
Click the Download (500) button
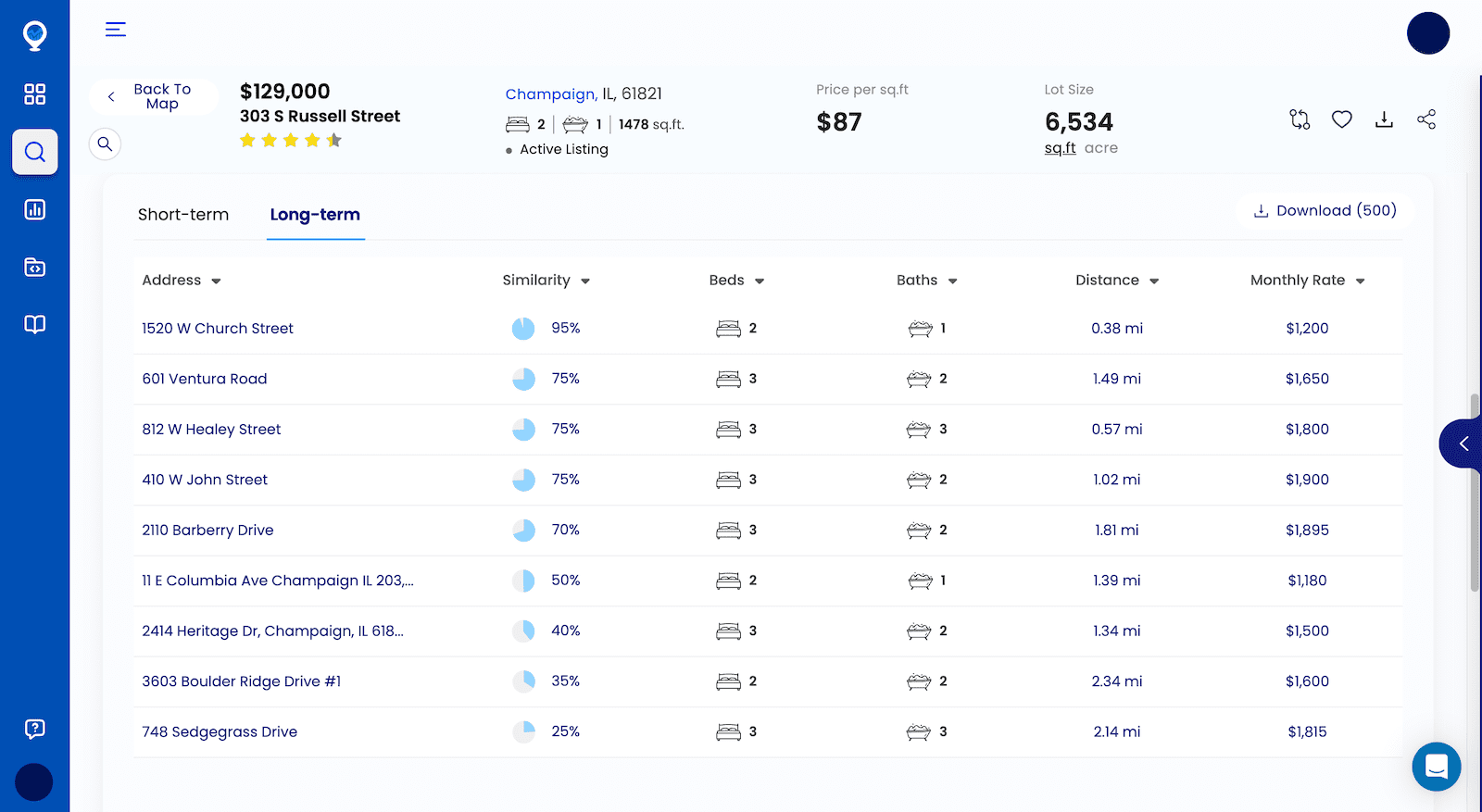1325,211
